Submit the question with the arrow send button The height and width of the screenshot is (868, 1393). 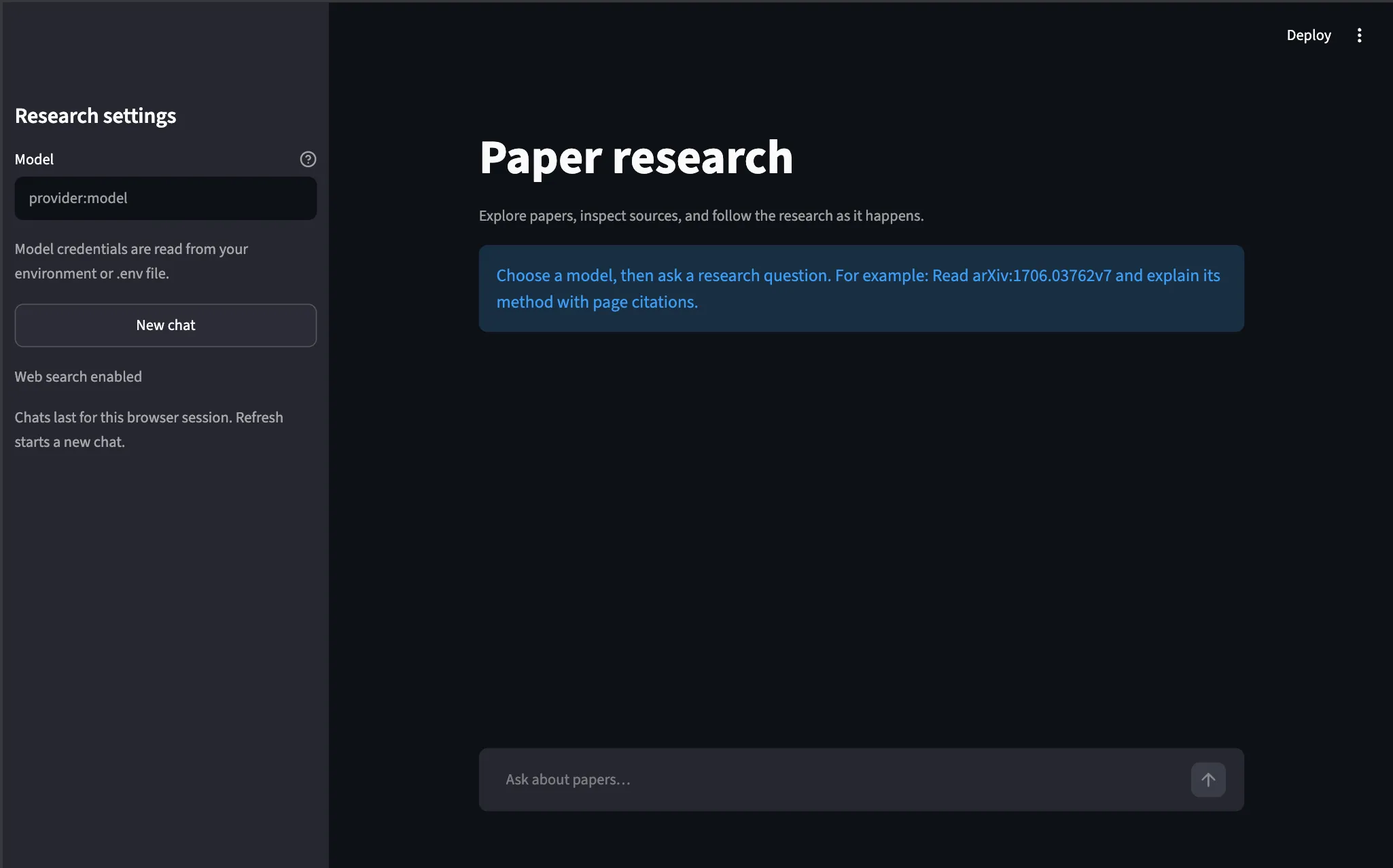[x=1208, y=780]
